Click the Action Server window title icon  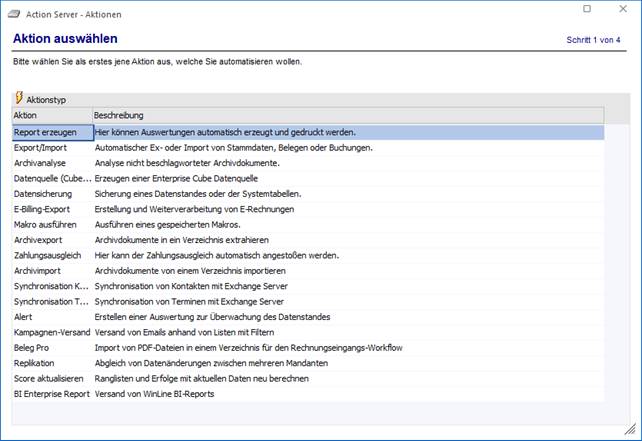point(14,12)
